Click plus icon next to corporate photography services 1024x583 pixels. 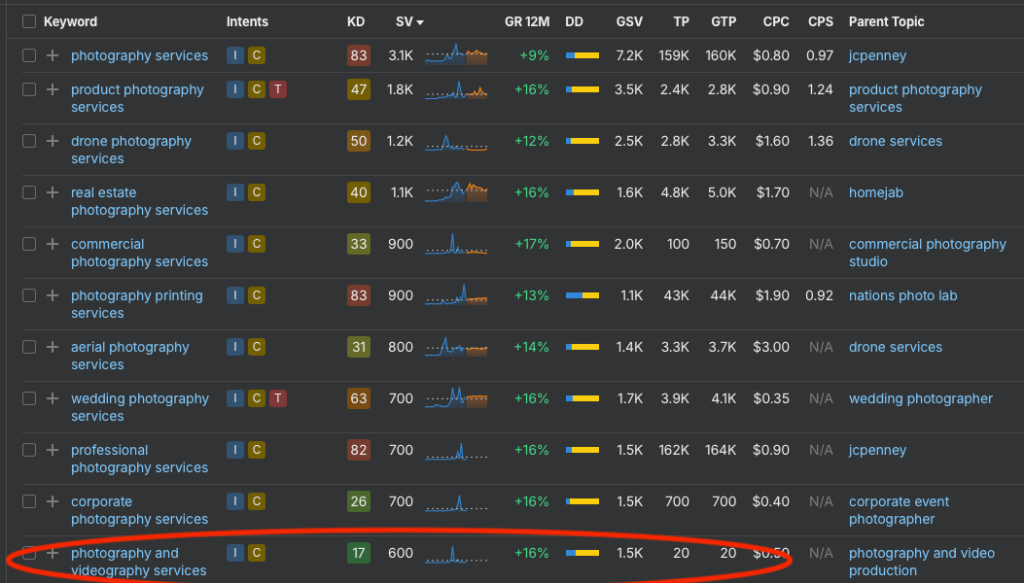(x=52, y=502)
